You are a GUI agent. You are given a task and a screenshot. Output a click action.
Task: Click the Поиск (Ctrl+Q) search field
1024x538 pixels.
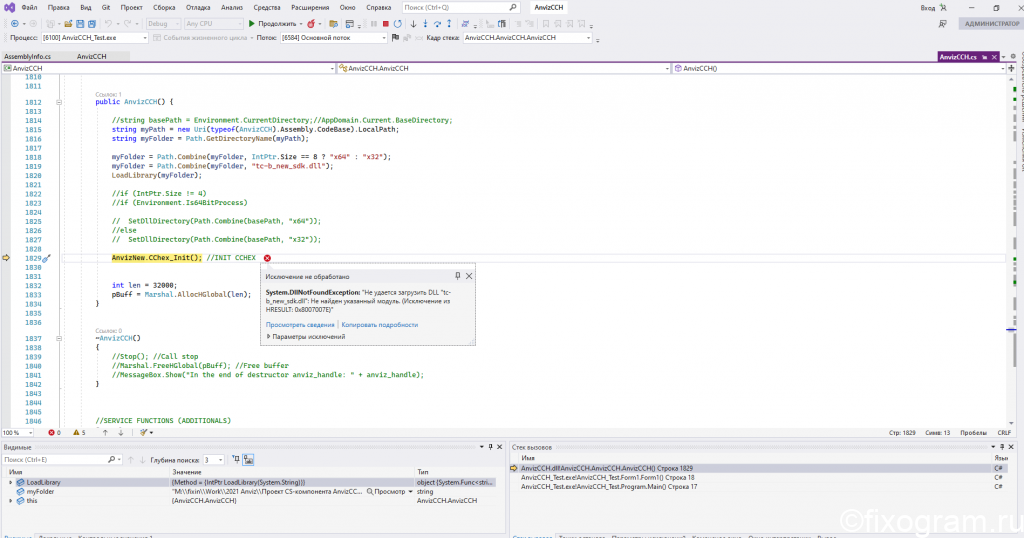460,7
